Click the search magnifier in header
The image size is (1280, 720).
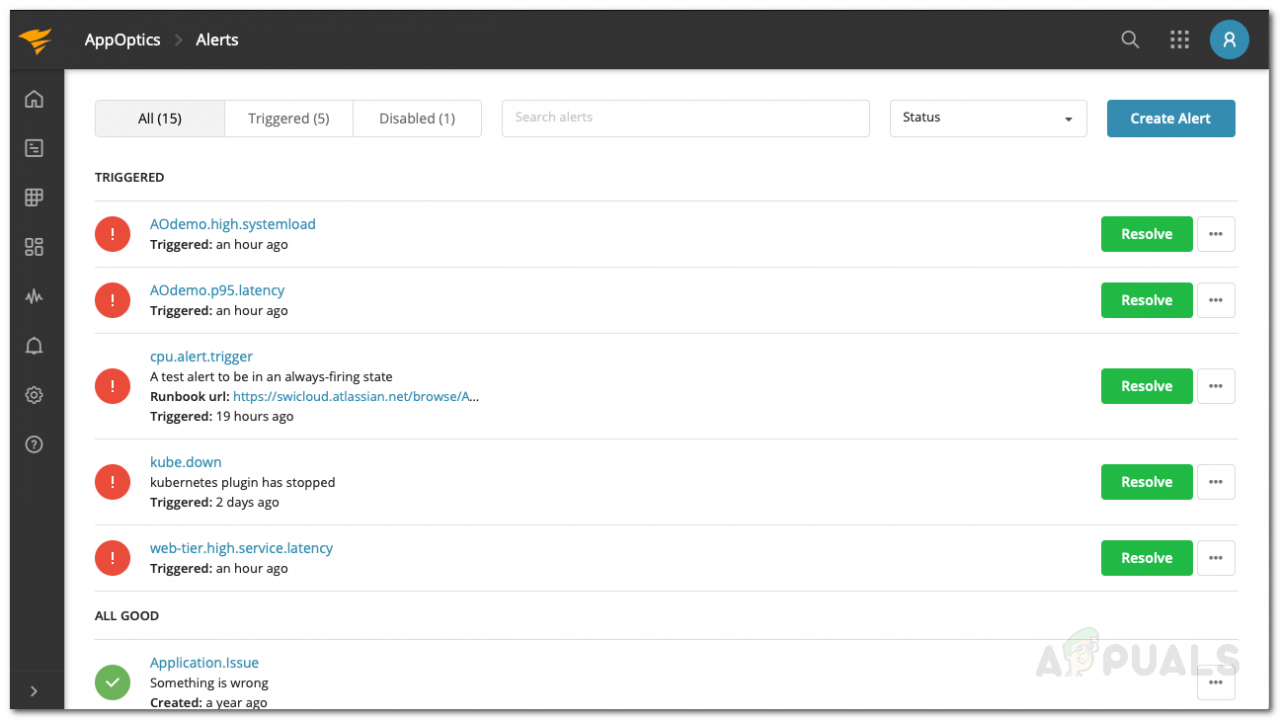coord(1130,40)
